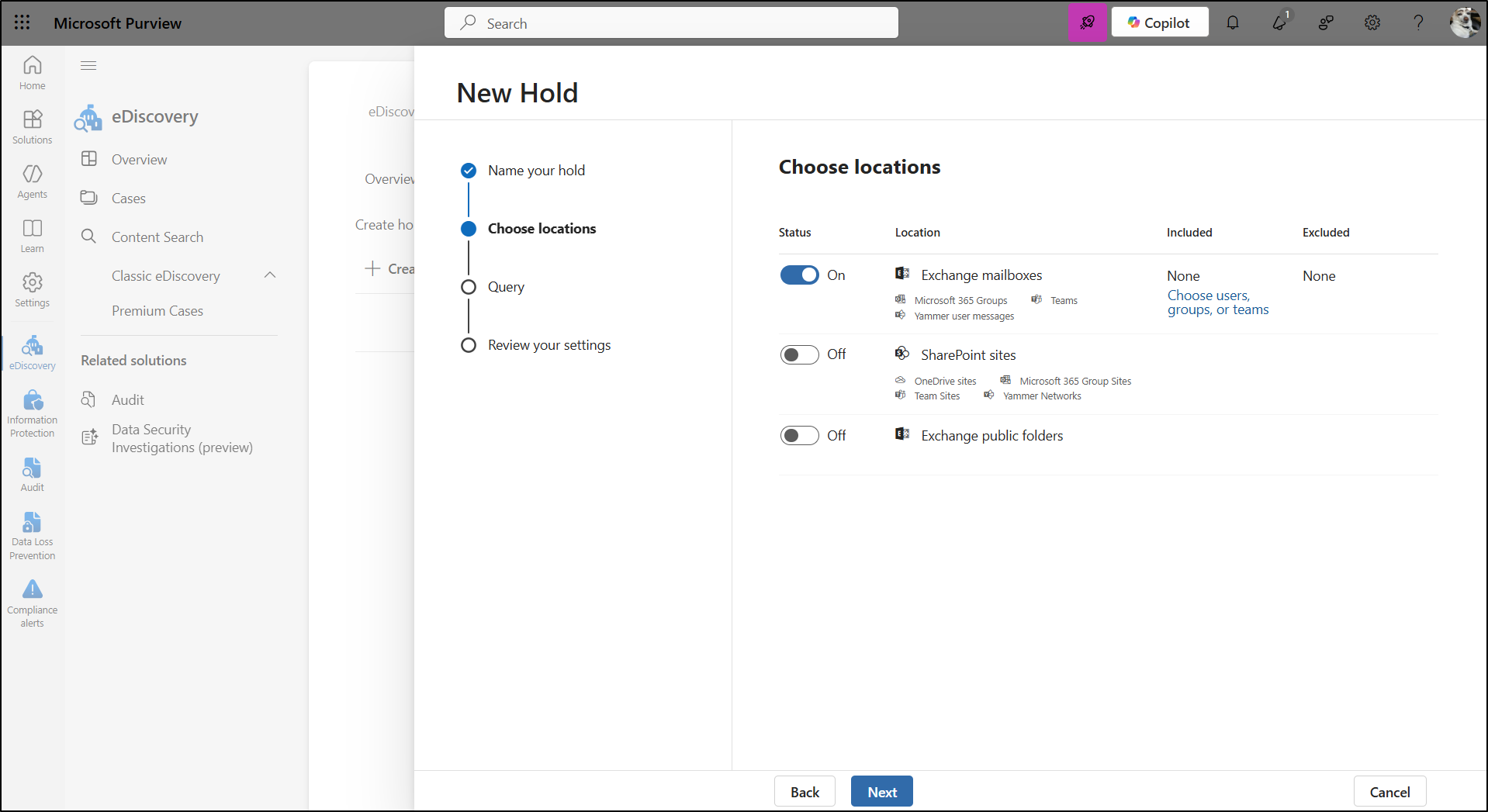Open Copilot from the top bar

(1159, 22)
